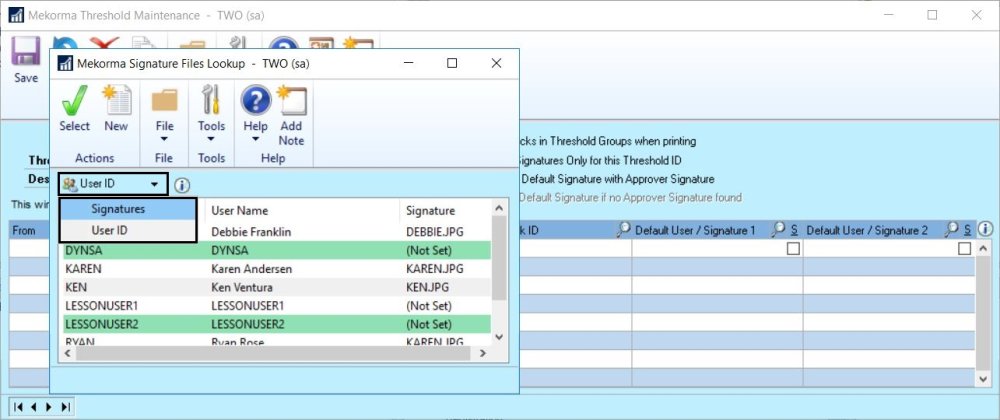Check the Signature 2 checkbox in first row
The width and height of the screenshot is (1000, 420).
coord(965,249)
